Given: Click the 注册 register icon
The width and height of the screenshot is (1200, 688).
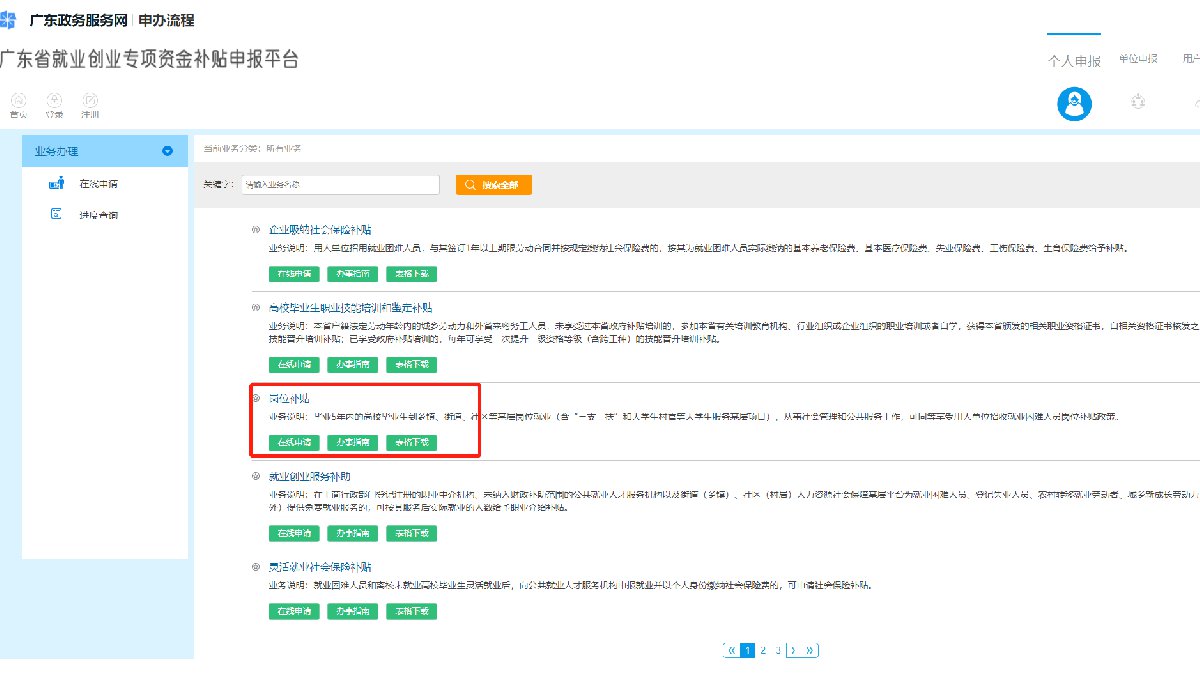Looking at the screenshot, I should point(90,100).
